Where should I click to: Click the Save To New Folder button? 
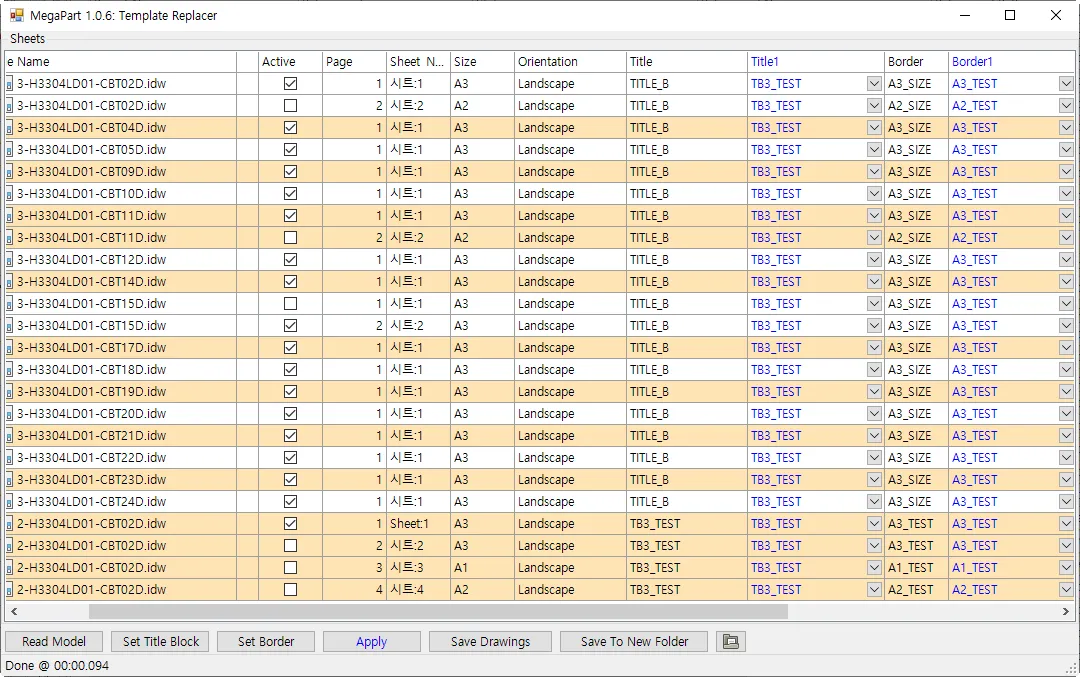(634, 642)
